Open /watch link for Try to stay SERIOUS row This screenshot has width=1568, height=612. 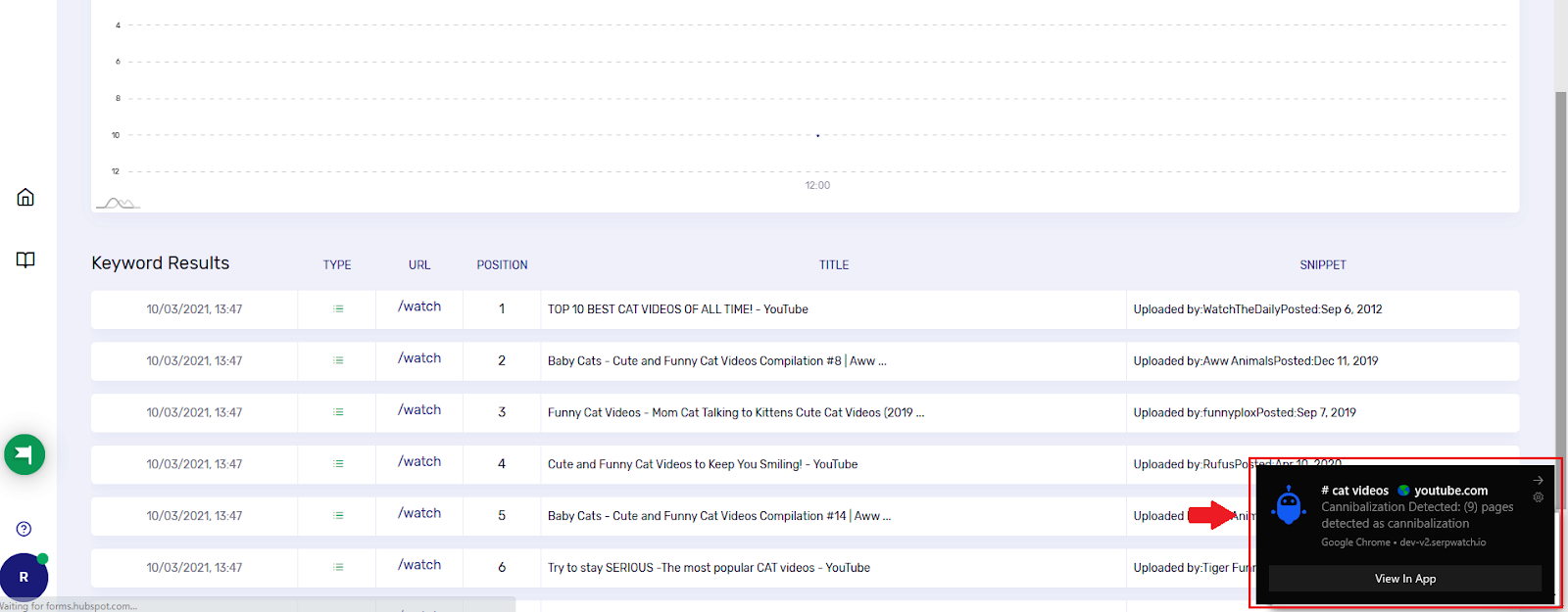(x=419, y=565)
